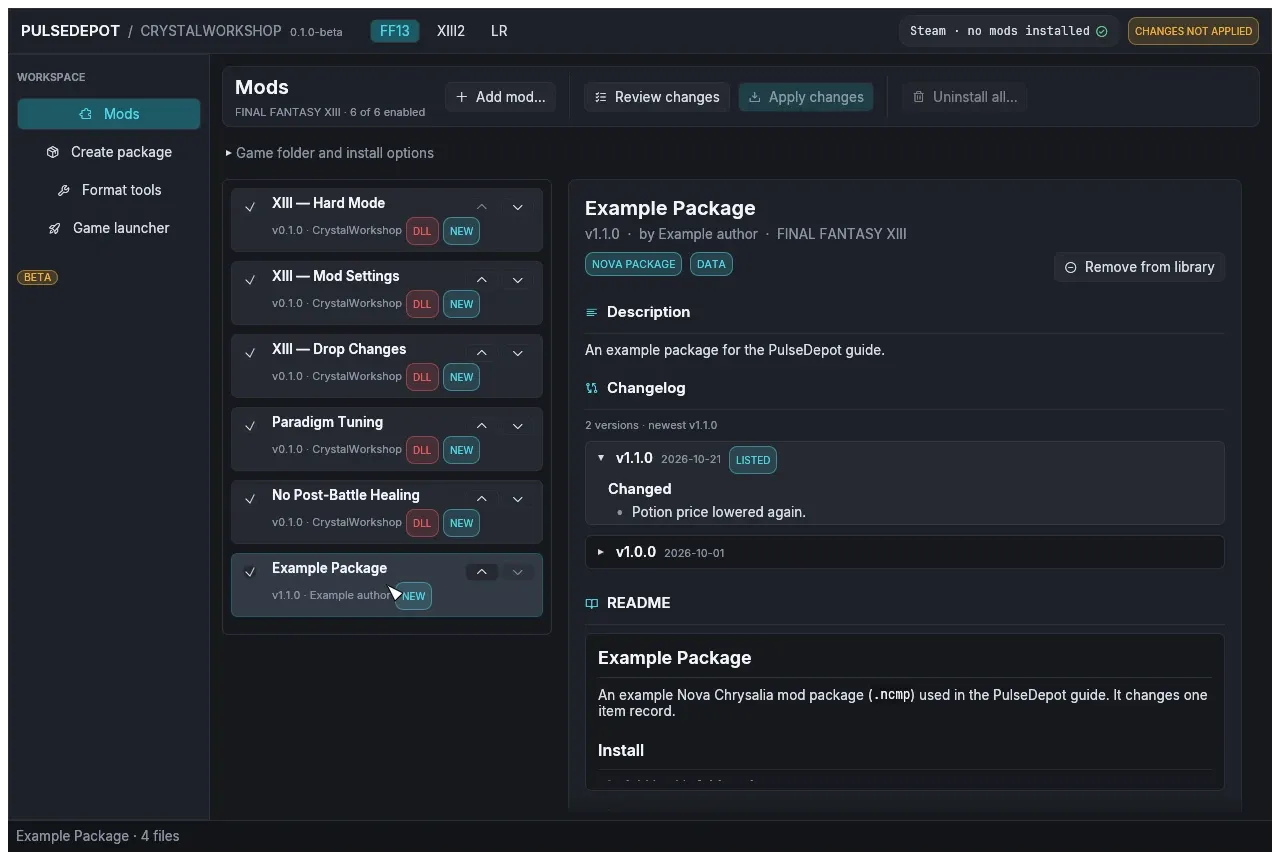Switch to the FF13 game tab
1280x860 pixels.
(x=395, y=31)
